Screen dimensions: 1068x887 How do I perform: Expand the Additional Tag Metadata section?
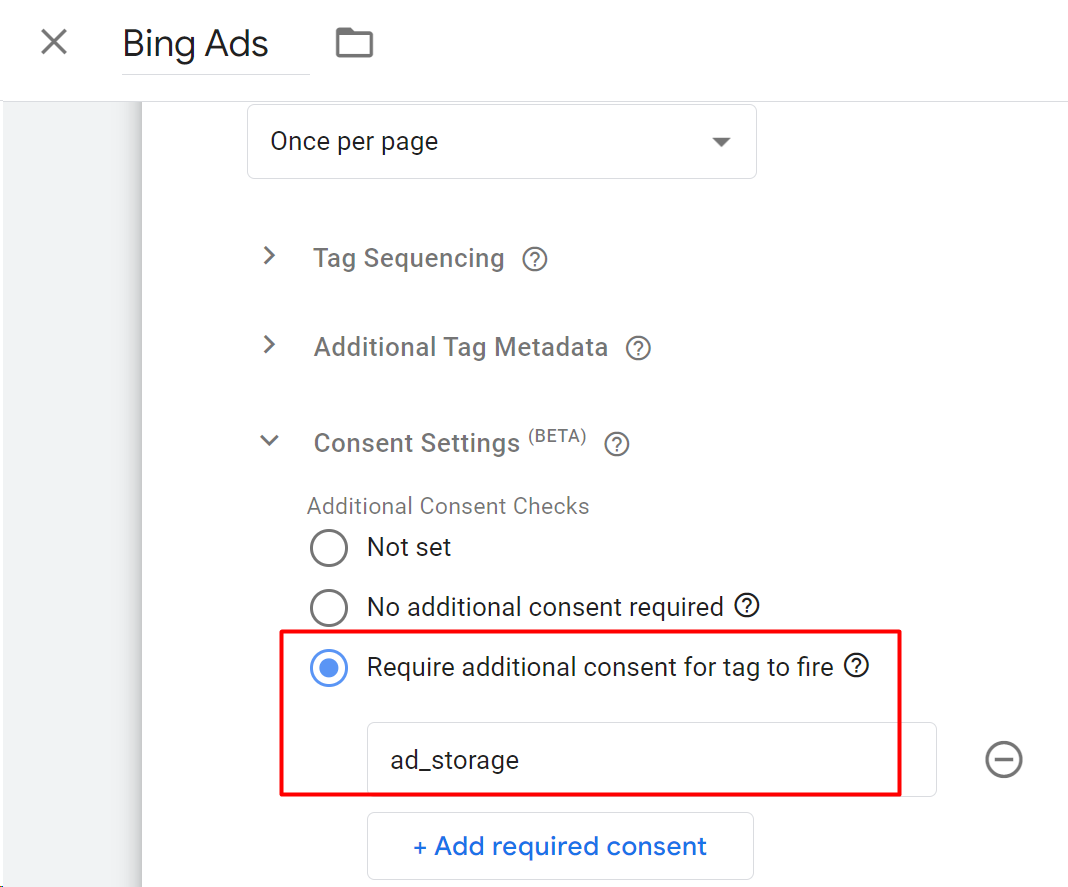(x=269, y=346)
